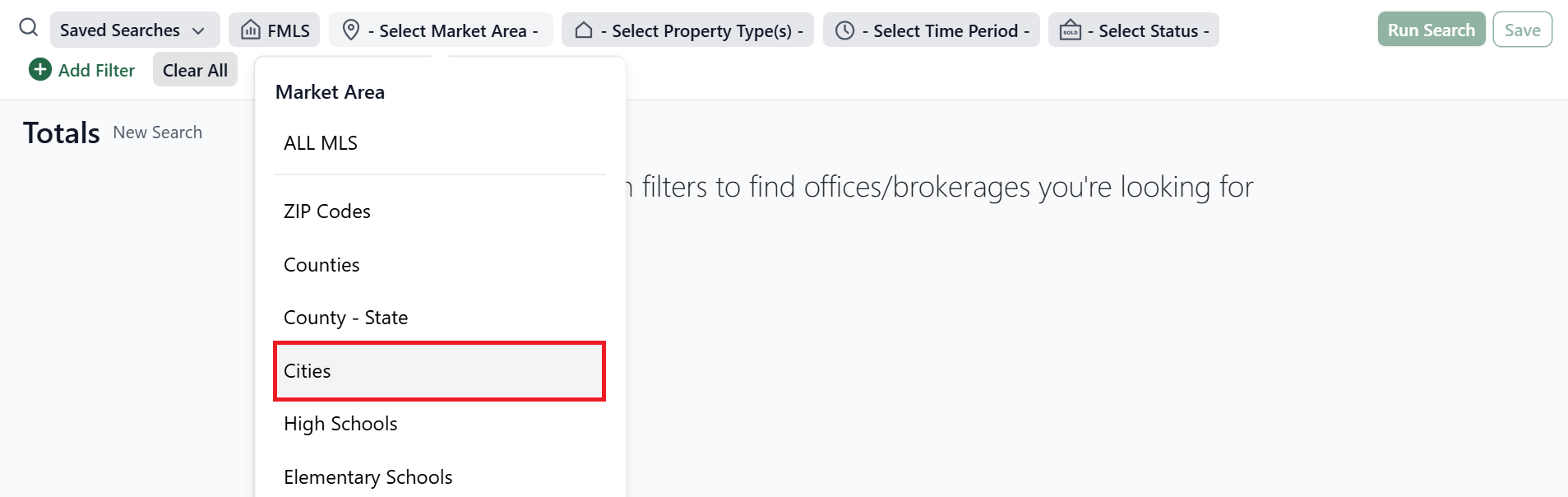The height and width of the screenshot is (497, 1568).
Task: Select ALL MLS from the Market Area menu
Action: coord(320,142)
